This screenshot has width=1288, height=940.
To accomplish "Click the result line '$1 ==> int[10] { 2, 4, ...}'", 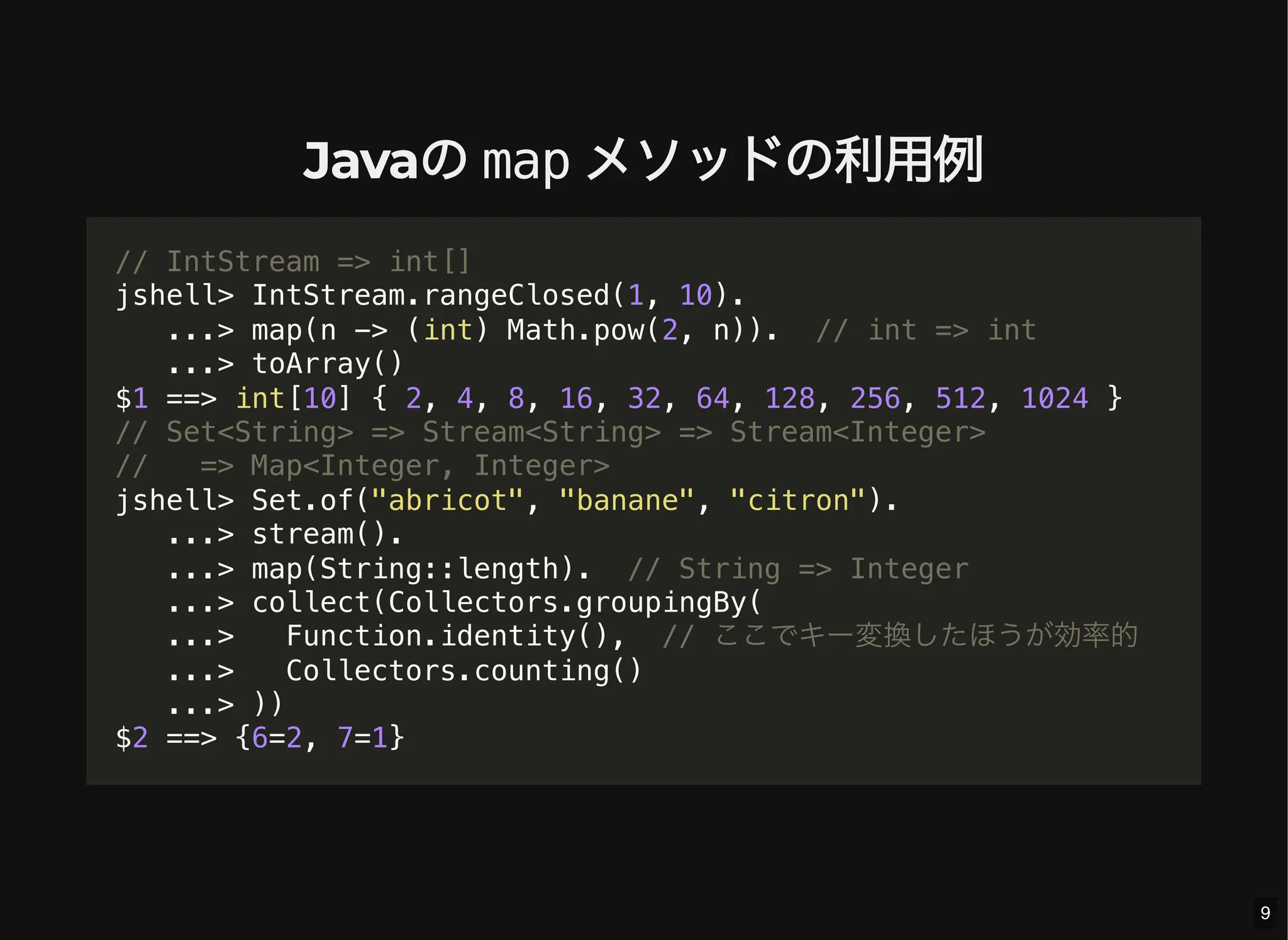I will tap(619, 398).
